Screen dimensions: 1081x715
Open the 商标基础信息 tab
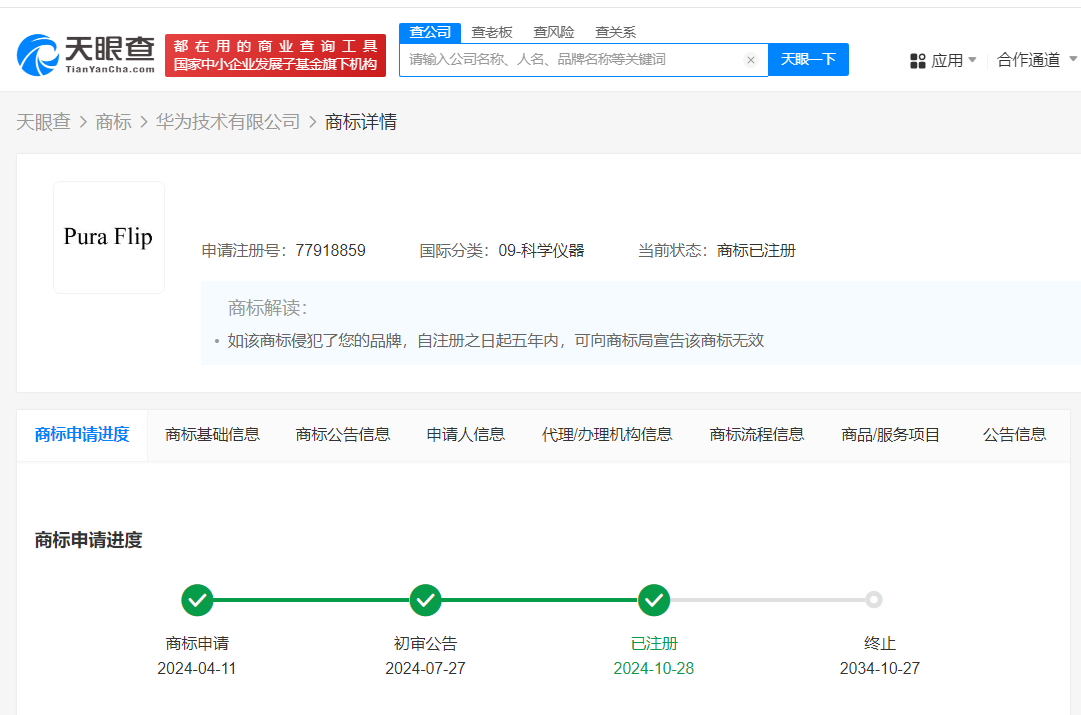click(x=212, y=434)
